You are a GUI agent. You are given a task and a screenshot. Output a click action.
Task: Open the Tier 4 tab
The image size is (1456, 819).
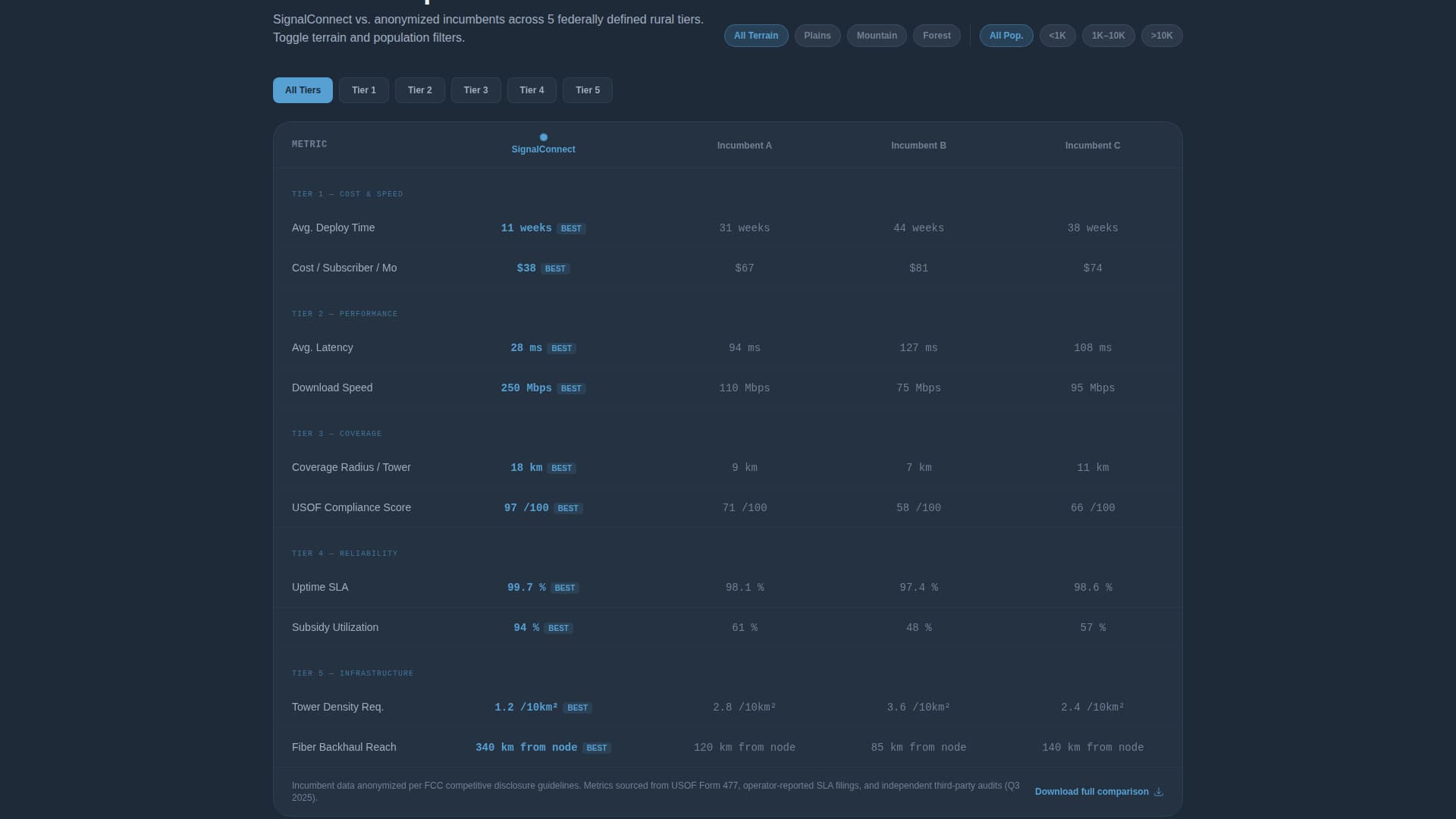(532, 90)
